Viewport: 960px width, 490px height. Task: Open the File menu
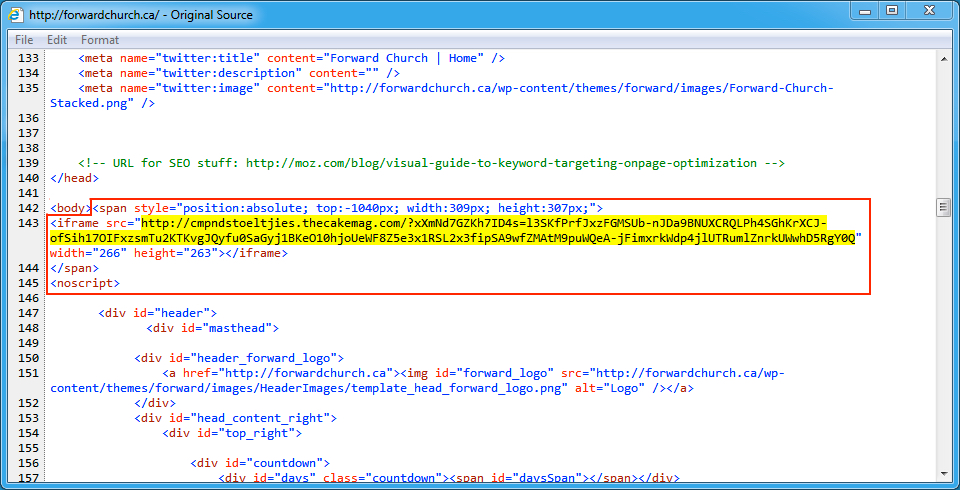tap(24, 40)
